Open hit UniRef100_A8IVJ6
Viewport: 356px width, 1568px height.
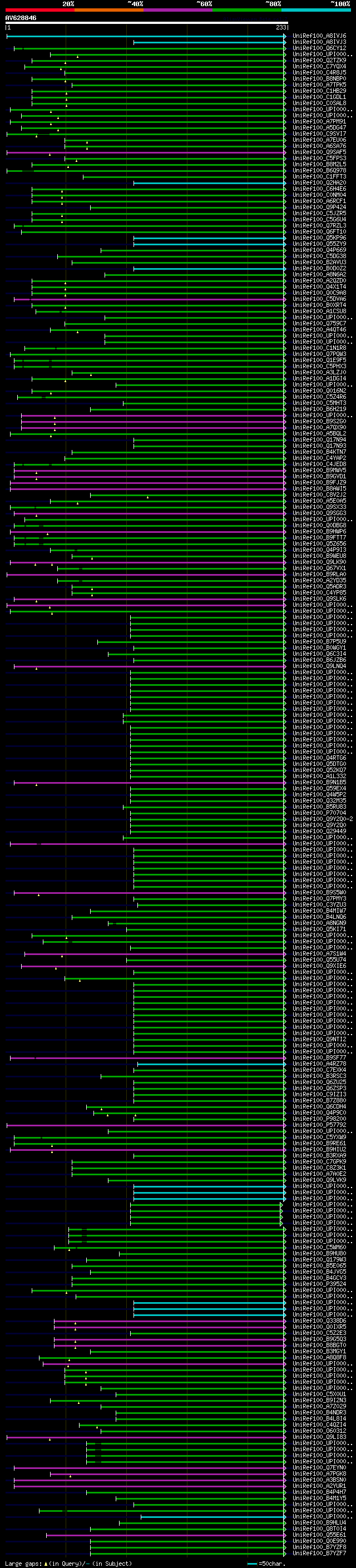click(319, 36)
